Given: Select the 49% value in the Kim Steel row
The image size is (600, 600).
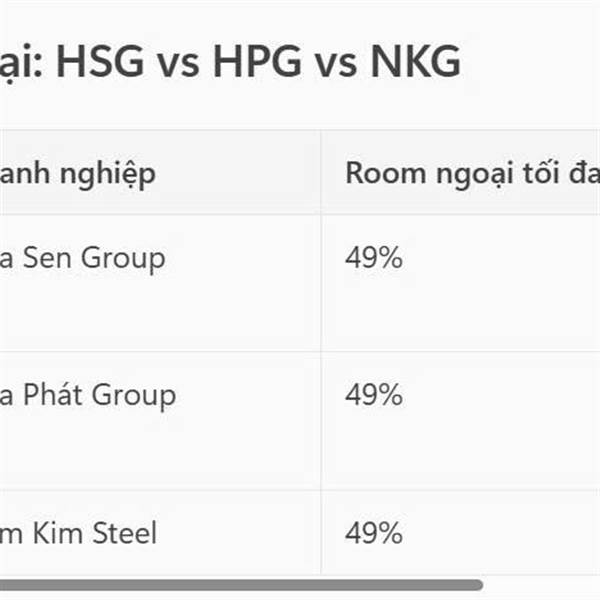Looking at the screenshot, I should point(373,533).
